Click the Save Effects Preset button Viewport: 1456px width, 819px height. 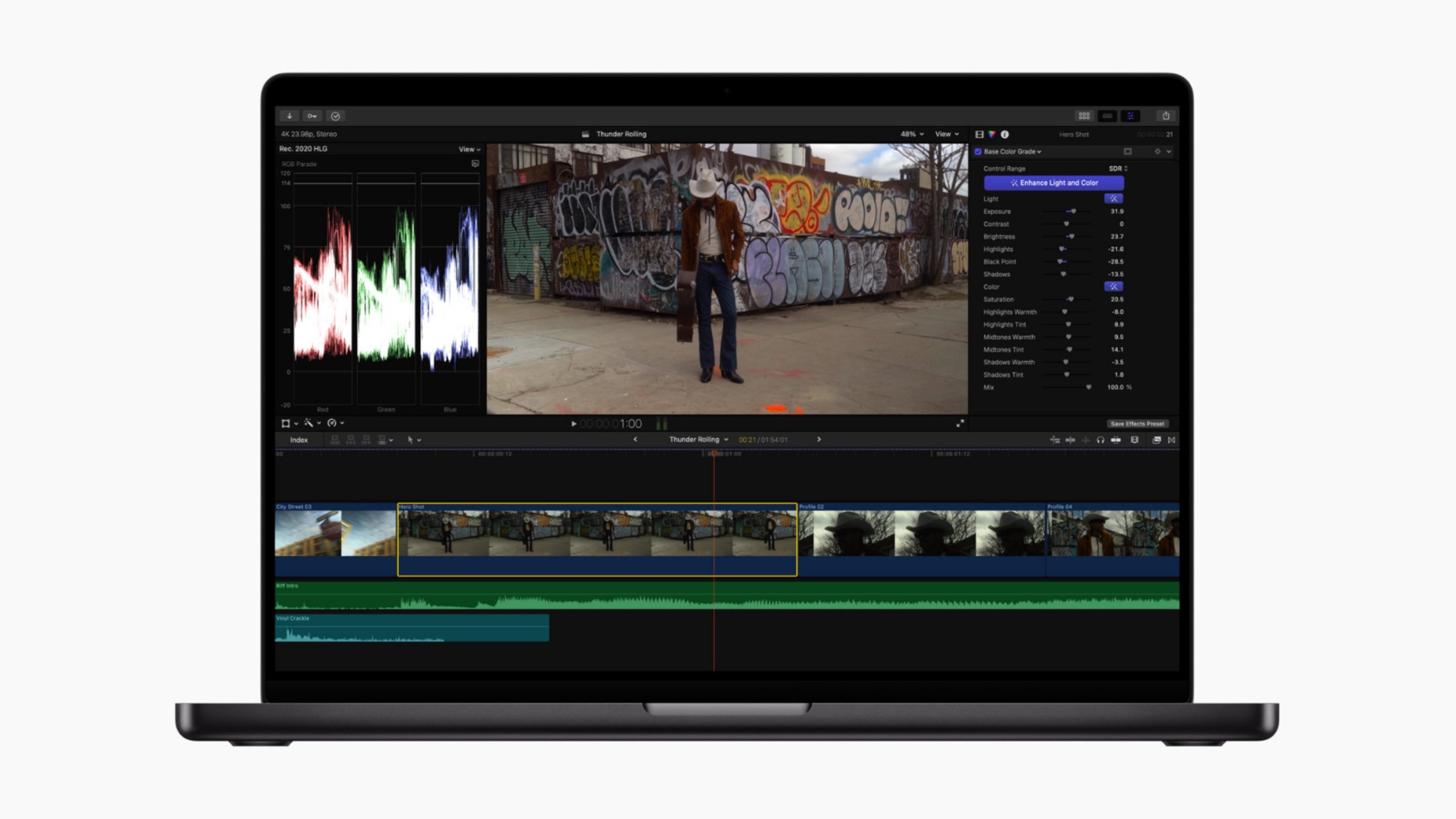pos(1137,424)
